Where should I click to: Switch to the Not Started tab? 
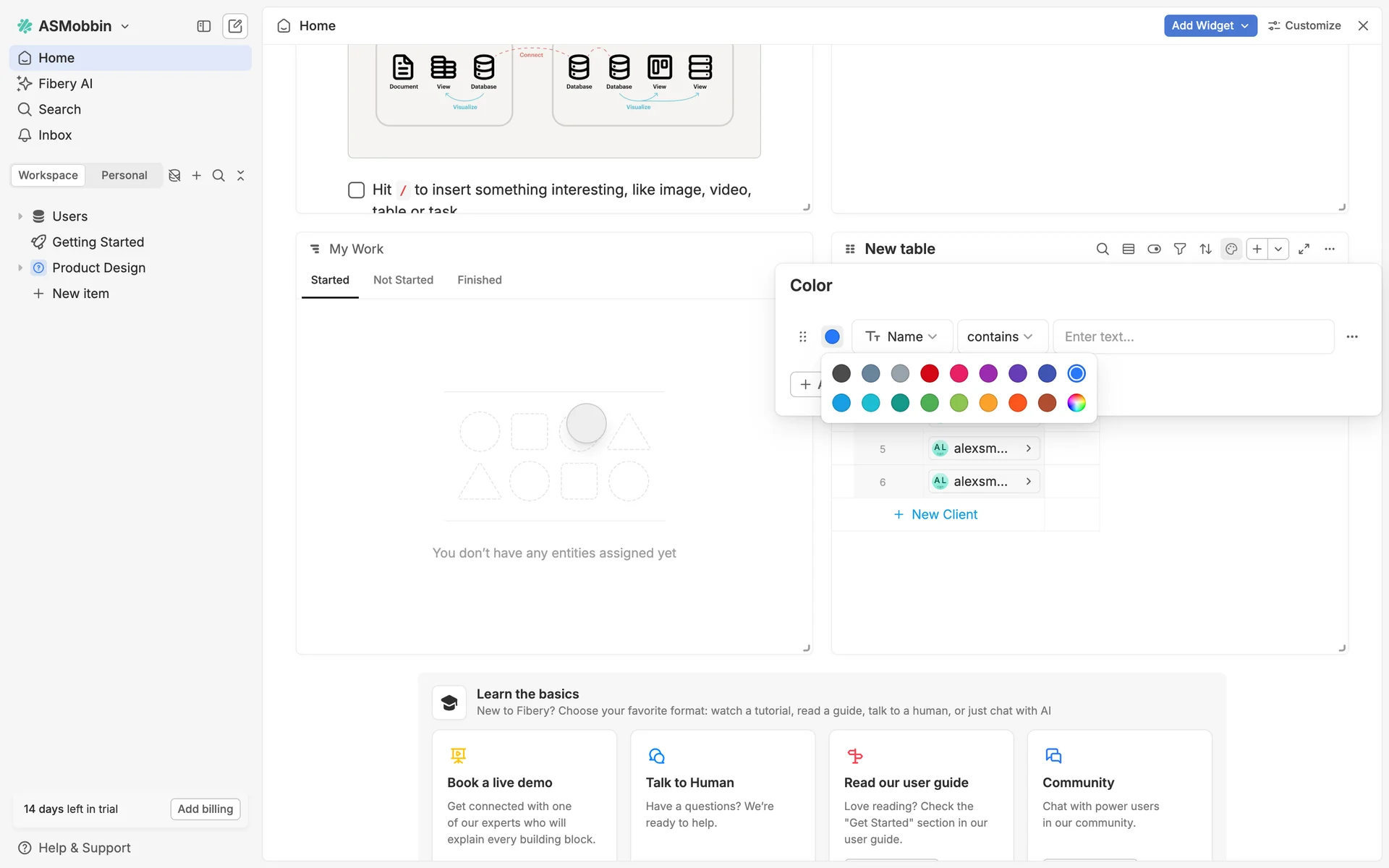[403, 280]
